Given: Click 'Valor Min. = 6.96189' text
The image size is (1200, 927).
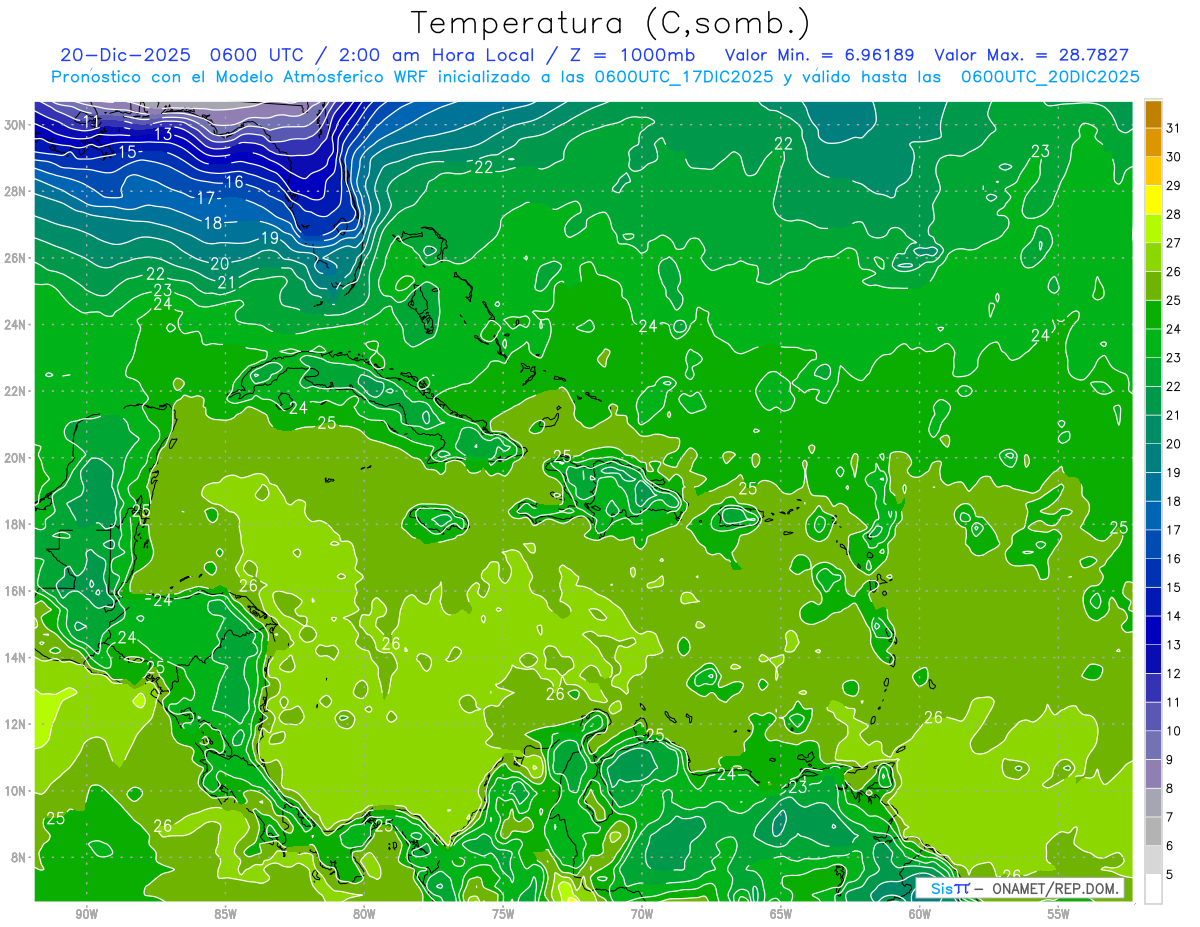Looking at the screenshot, I should [819, 55].
